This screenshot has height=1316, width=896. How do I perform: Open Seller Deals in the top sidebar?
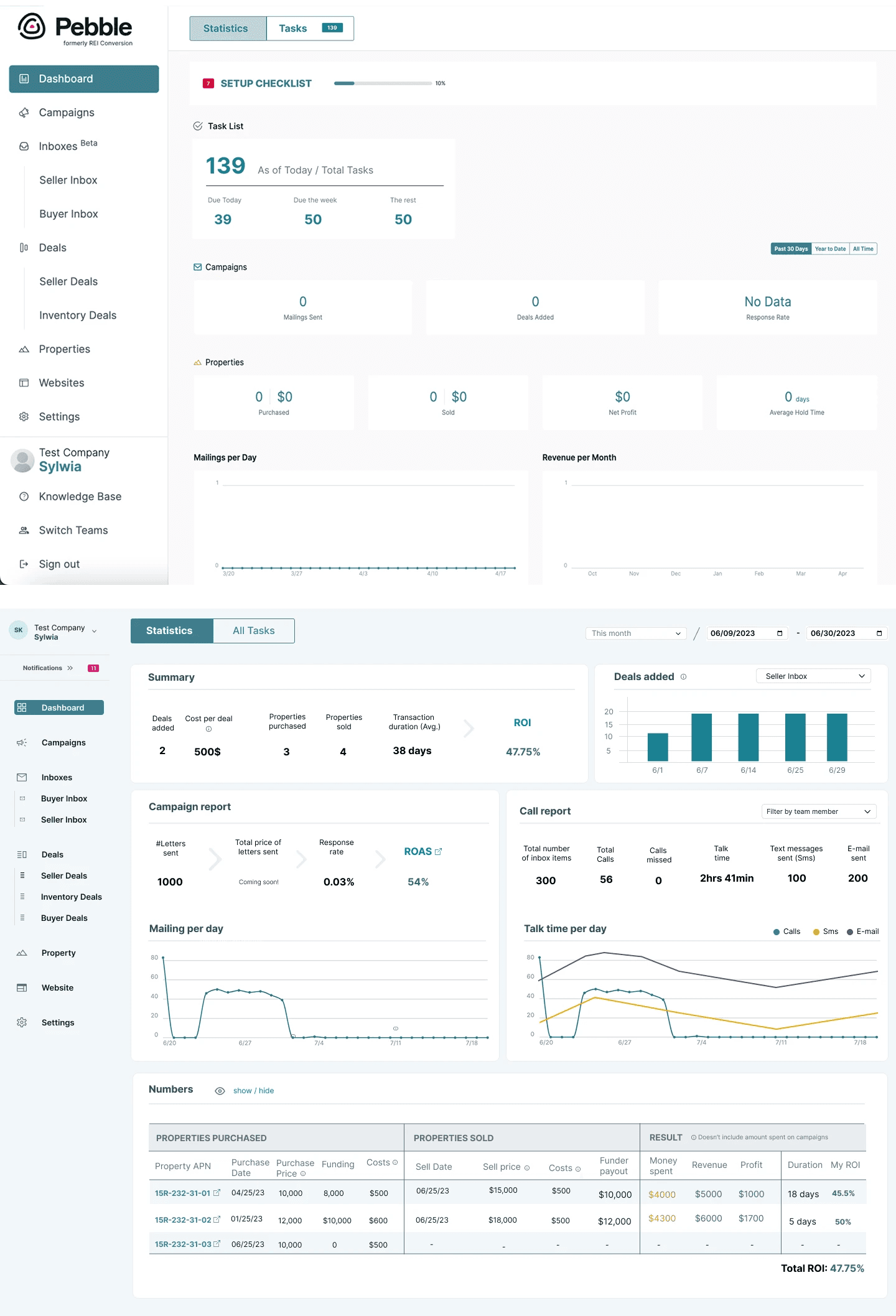tap(68, 281)
